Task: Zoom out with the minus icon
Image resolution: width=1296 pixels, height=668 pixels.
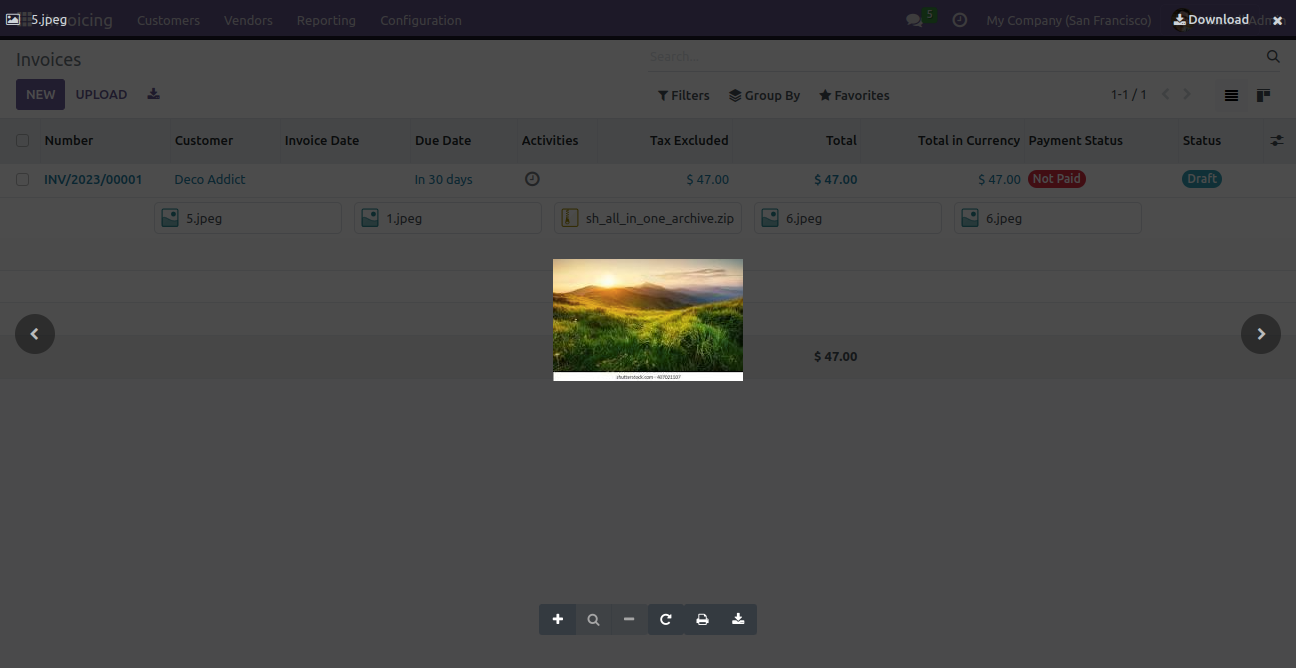Action: (629, 619)
